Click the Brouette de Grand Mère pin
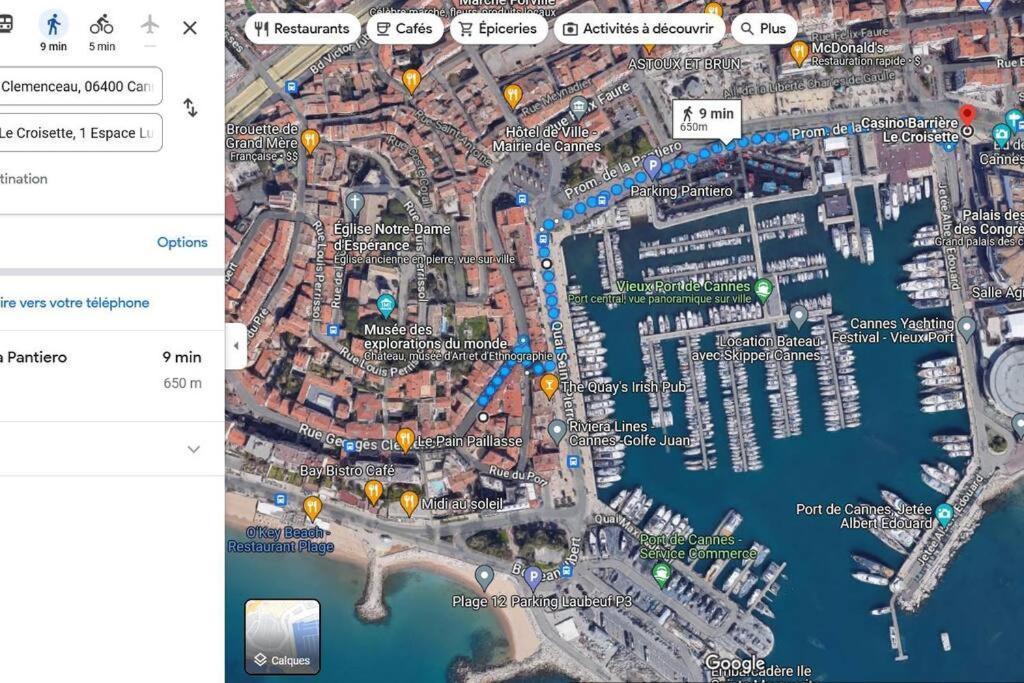Screen dimensions: 1024x683 click(310, 140)
